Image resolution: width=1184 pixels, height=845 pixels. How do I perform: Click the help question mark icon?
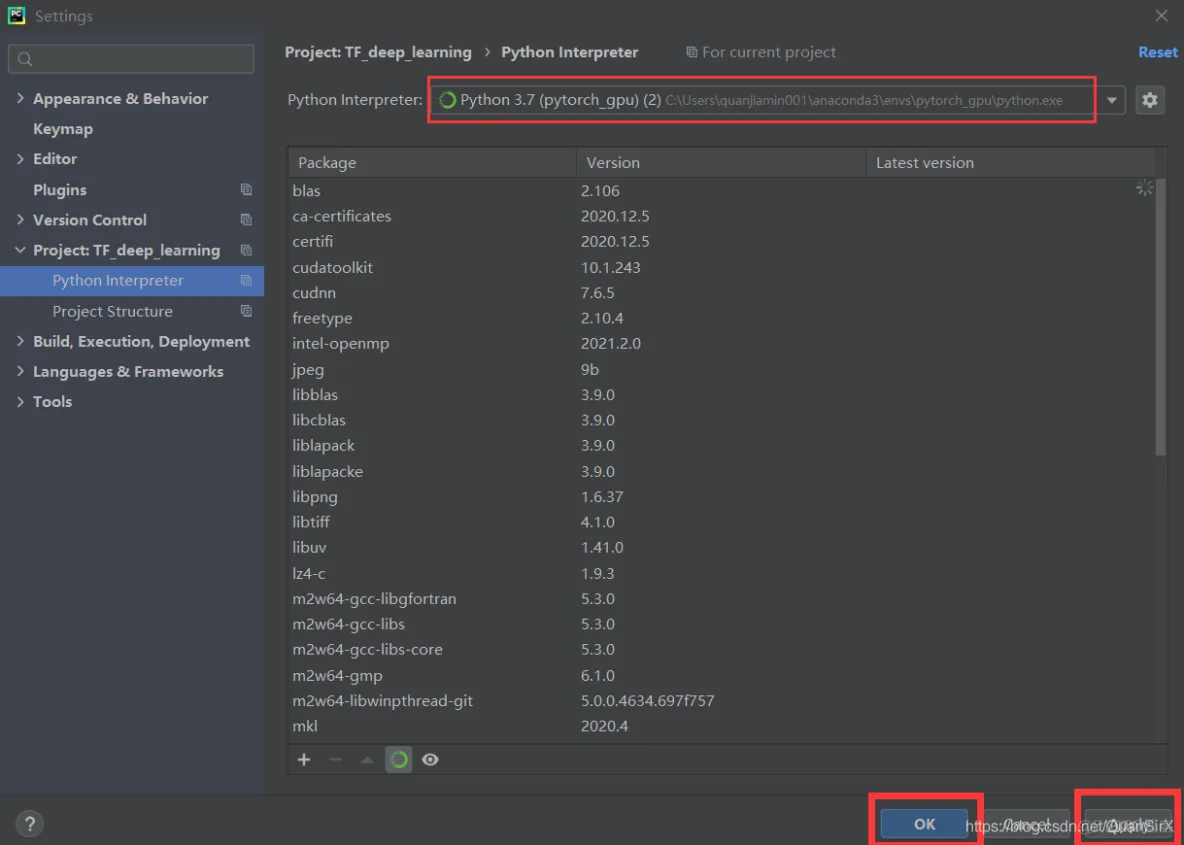click(x=29, y=823)
